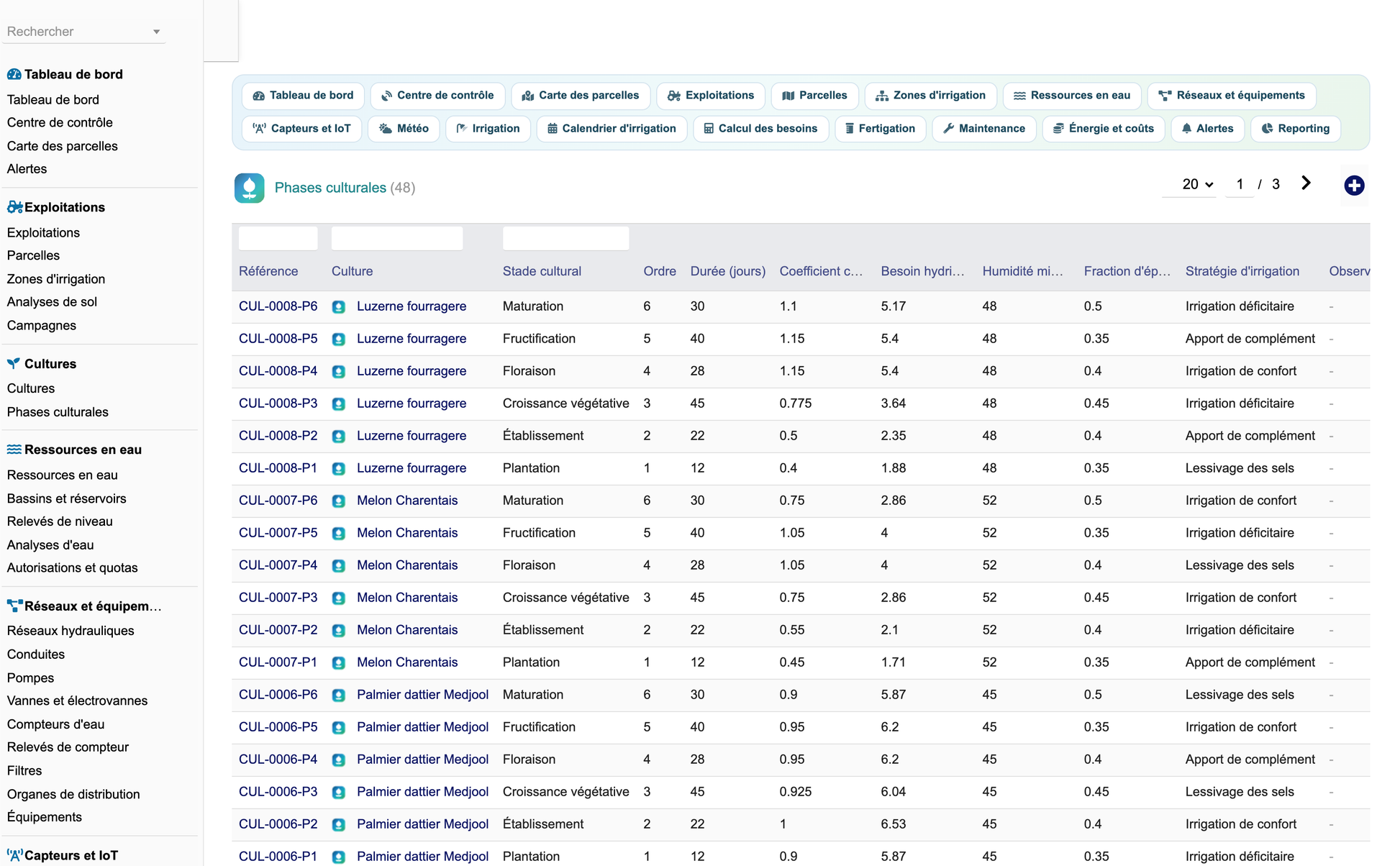Sort by Durée (jours) column header
The height and width of the screenshot is (866, 1400).
point(728,271)
